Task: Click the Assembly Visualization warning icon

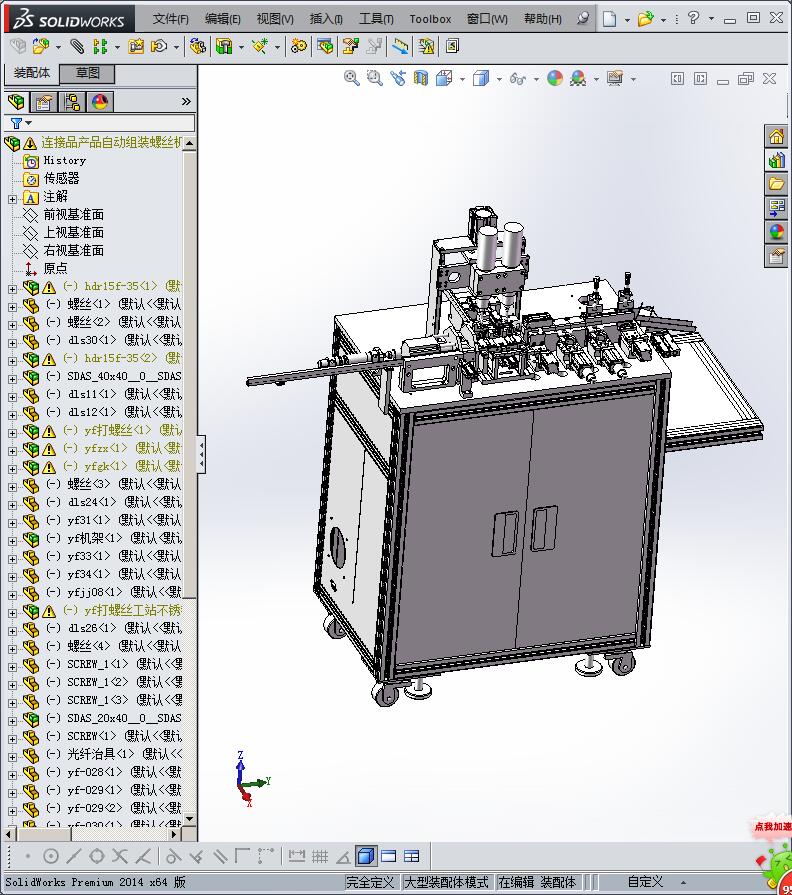Action: [426, 46]
